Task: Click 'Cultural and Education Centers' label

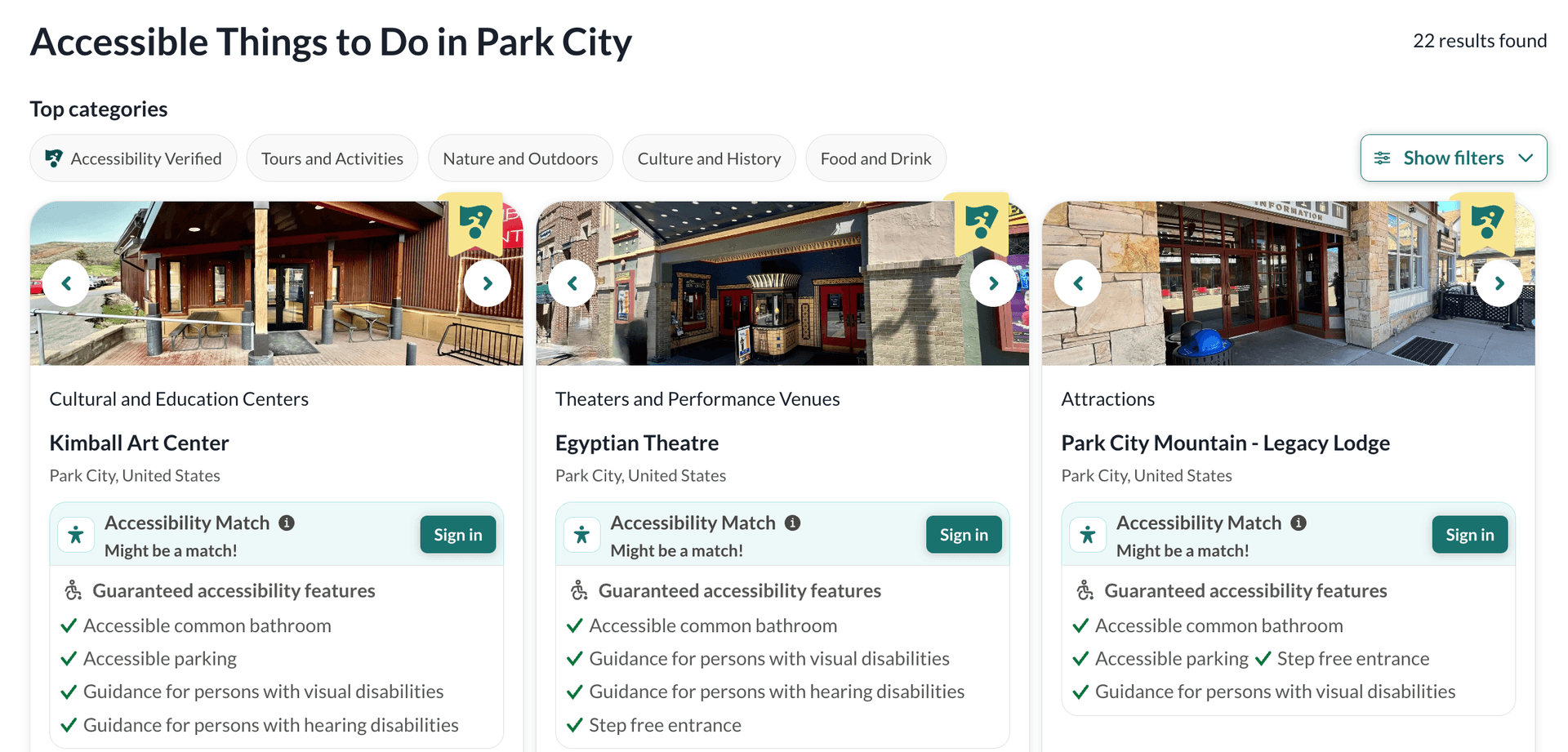Action: (x=179, y=399)
